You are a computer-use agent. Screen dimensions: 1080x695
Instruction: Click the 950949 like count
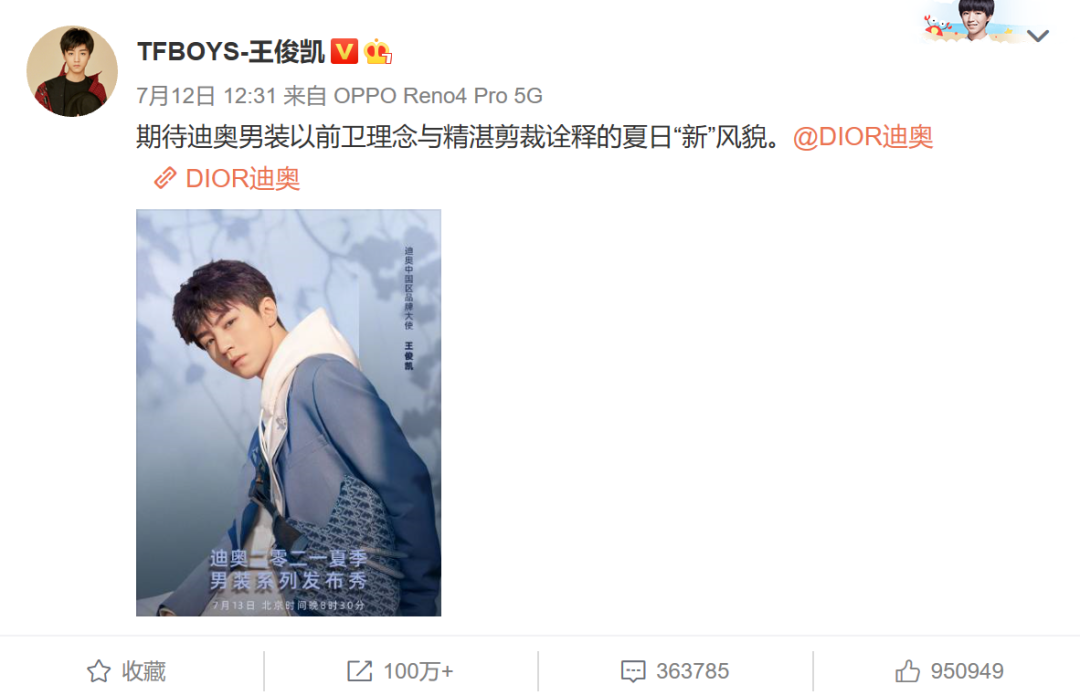click(x=967, y=671)
